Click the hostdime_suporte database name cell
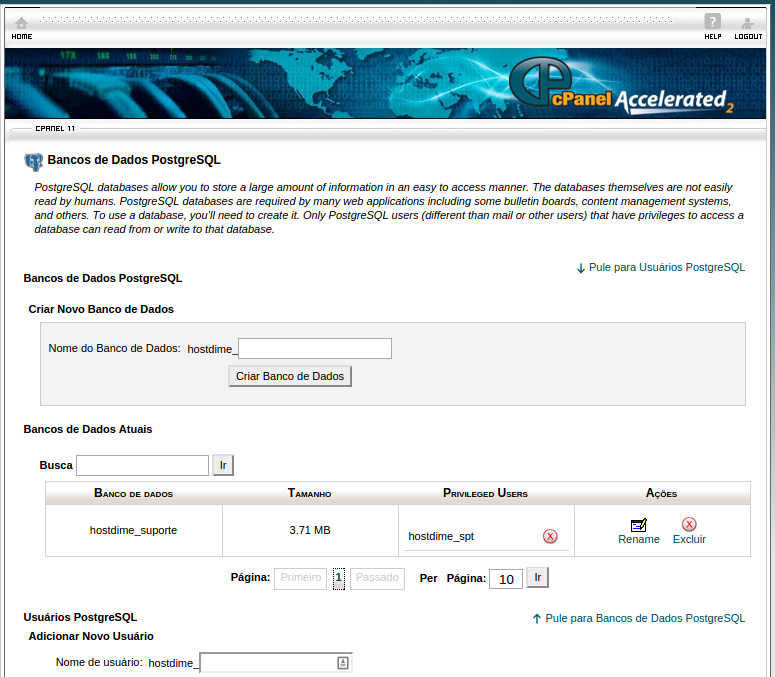The height and width of the screenshot is (677, 775). click(133, 530)
